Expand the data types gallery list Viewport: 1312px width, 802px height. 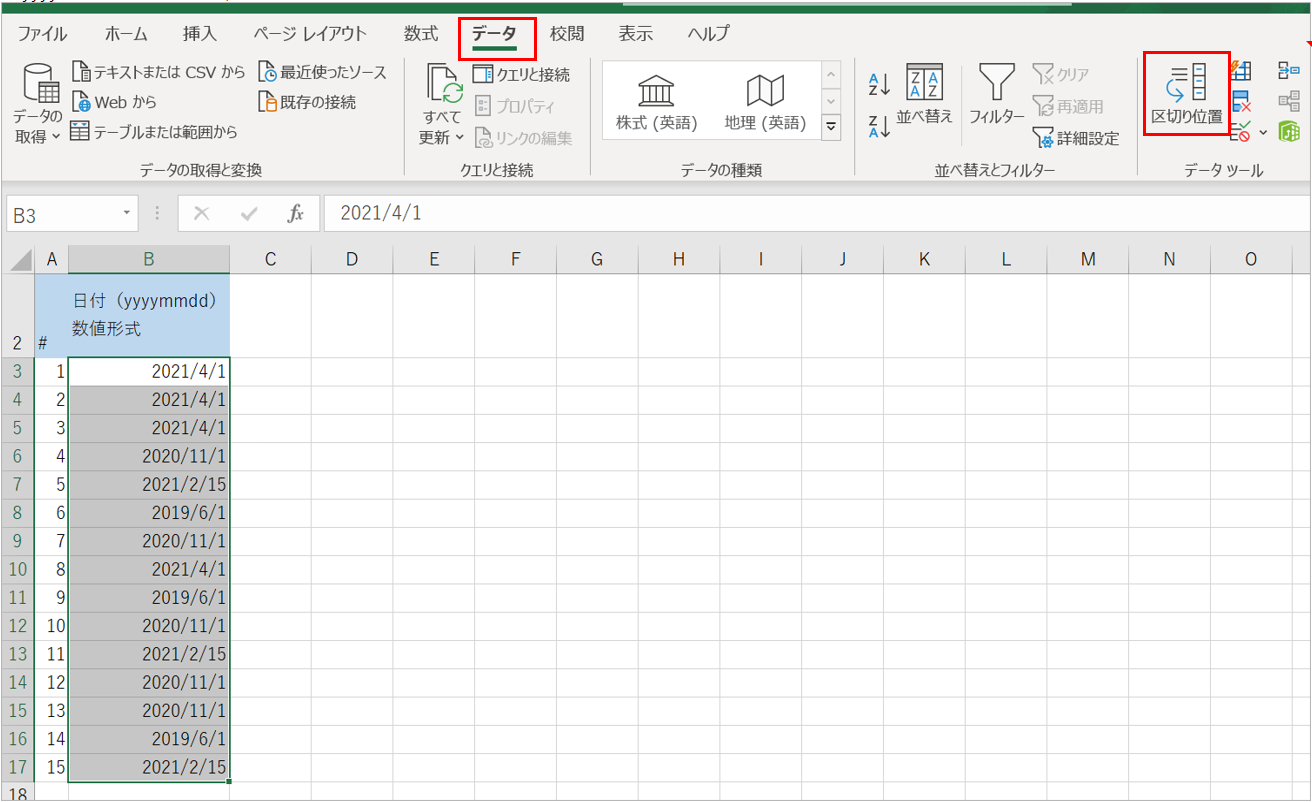[x=831, y=127]
